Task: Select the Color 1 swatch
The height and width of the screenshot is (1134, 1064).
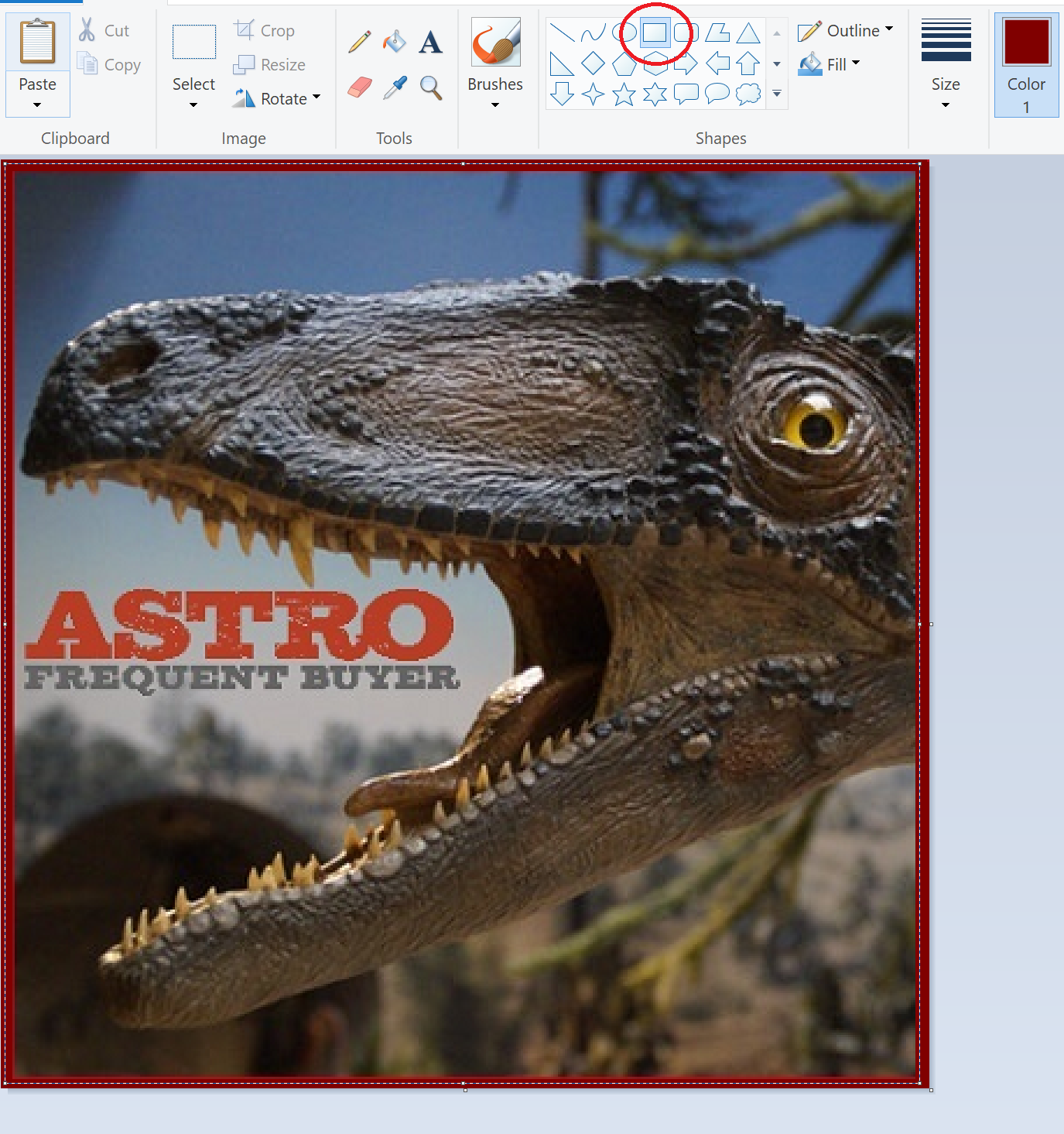Action: click(x=1026, y=66)
